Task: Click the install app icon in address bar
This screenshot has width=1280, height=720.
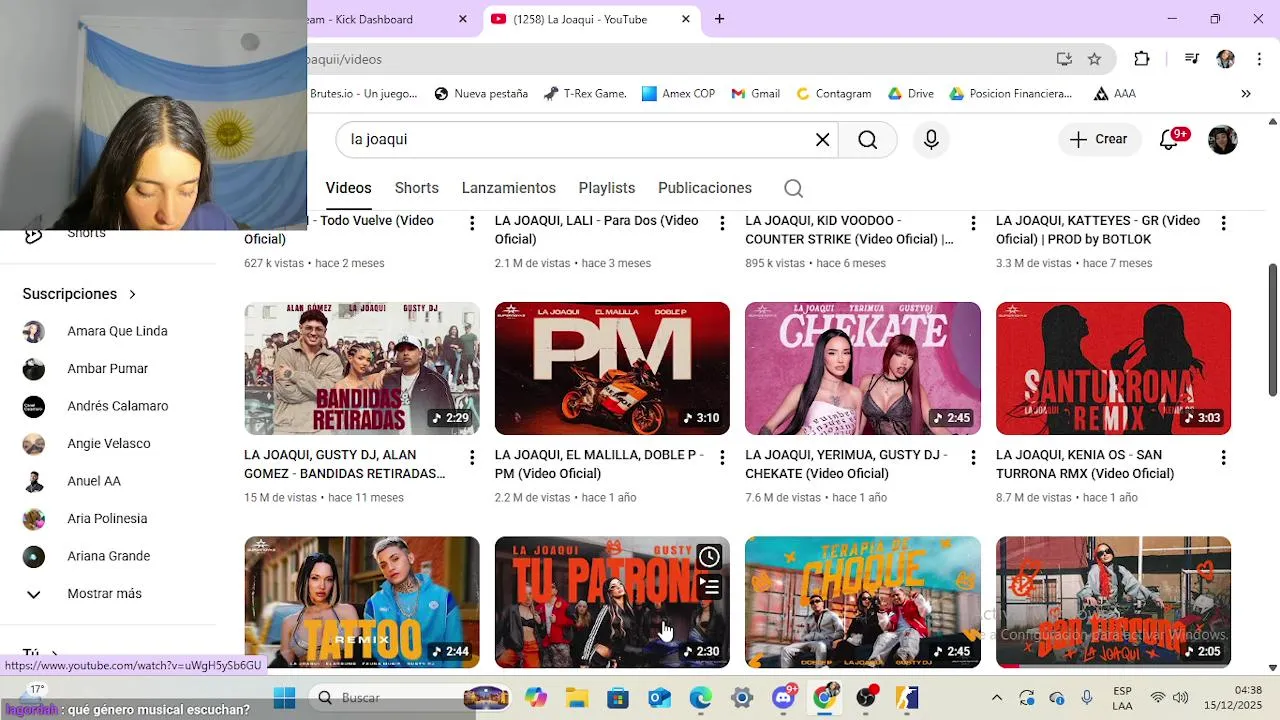Action: click(x=1064, y=59)
